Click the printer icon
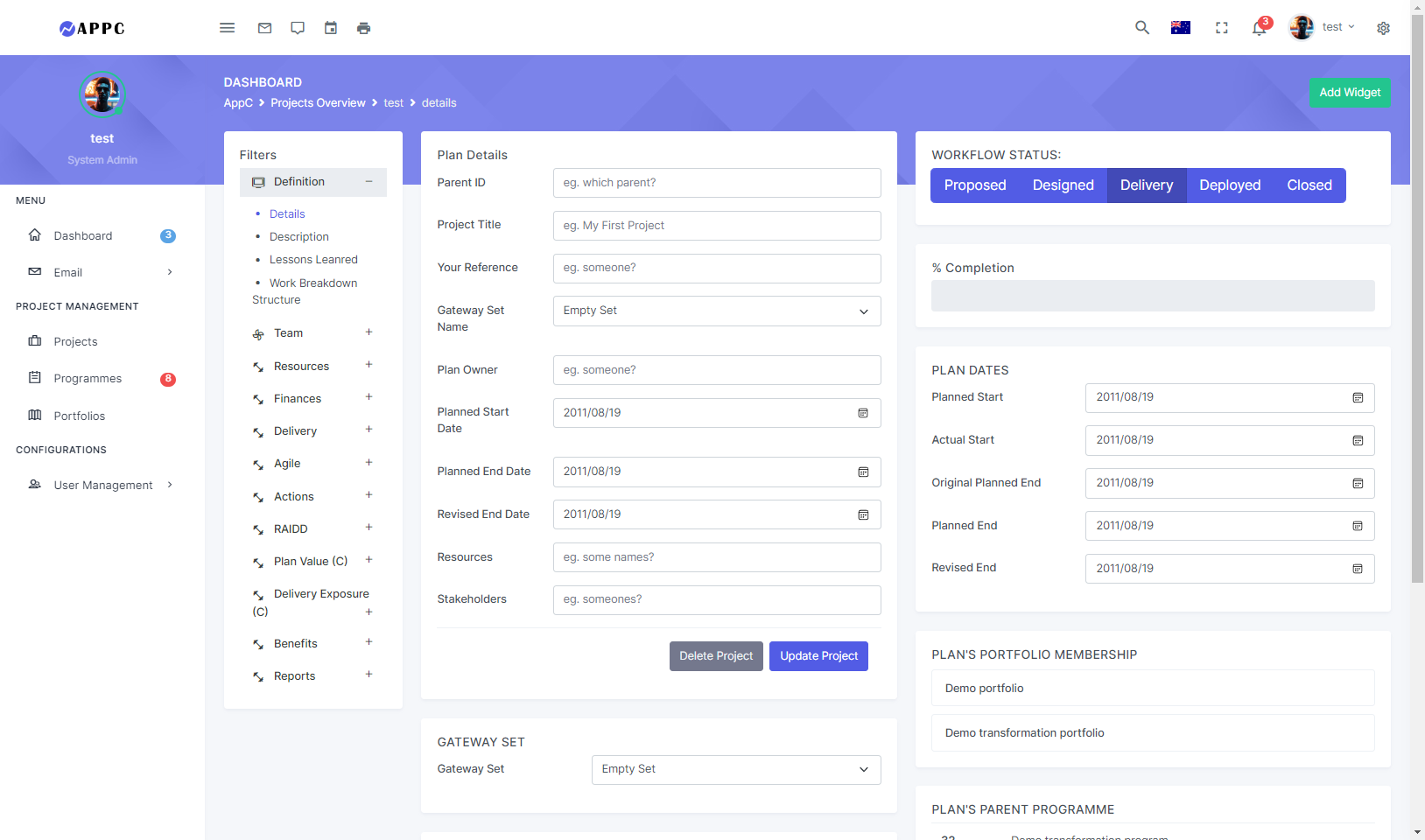Screen dimensions: 1425x840 (363, 28)
